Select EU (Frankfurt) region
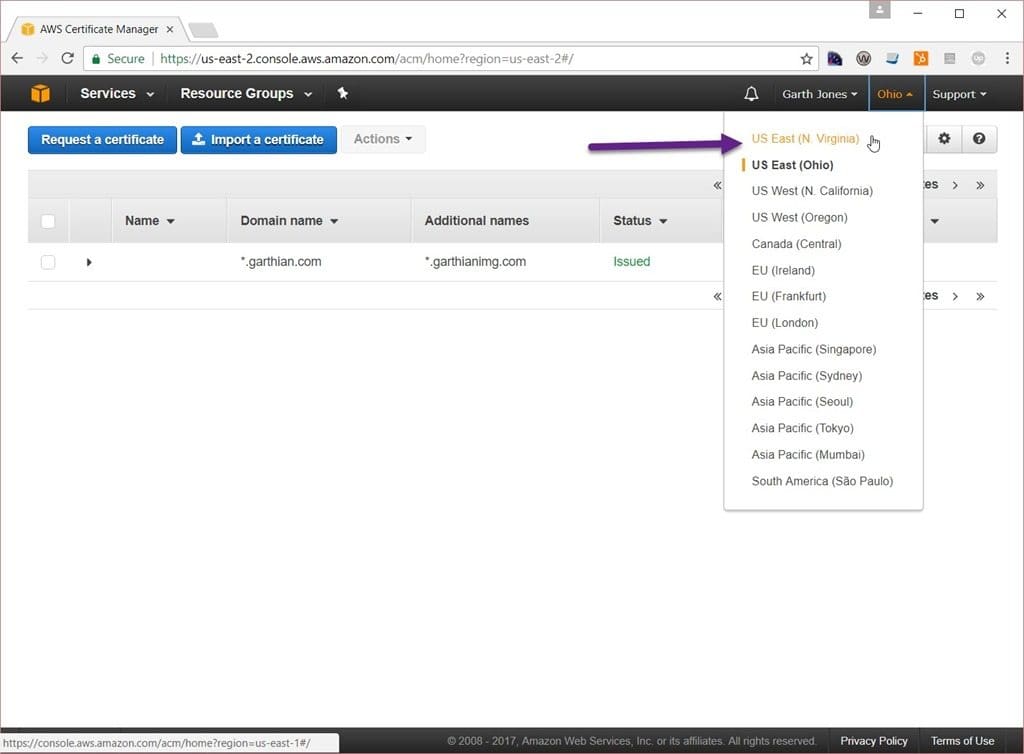The image size is (1024, 754). pos(788,296)
